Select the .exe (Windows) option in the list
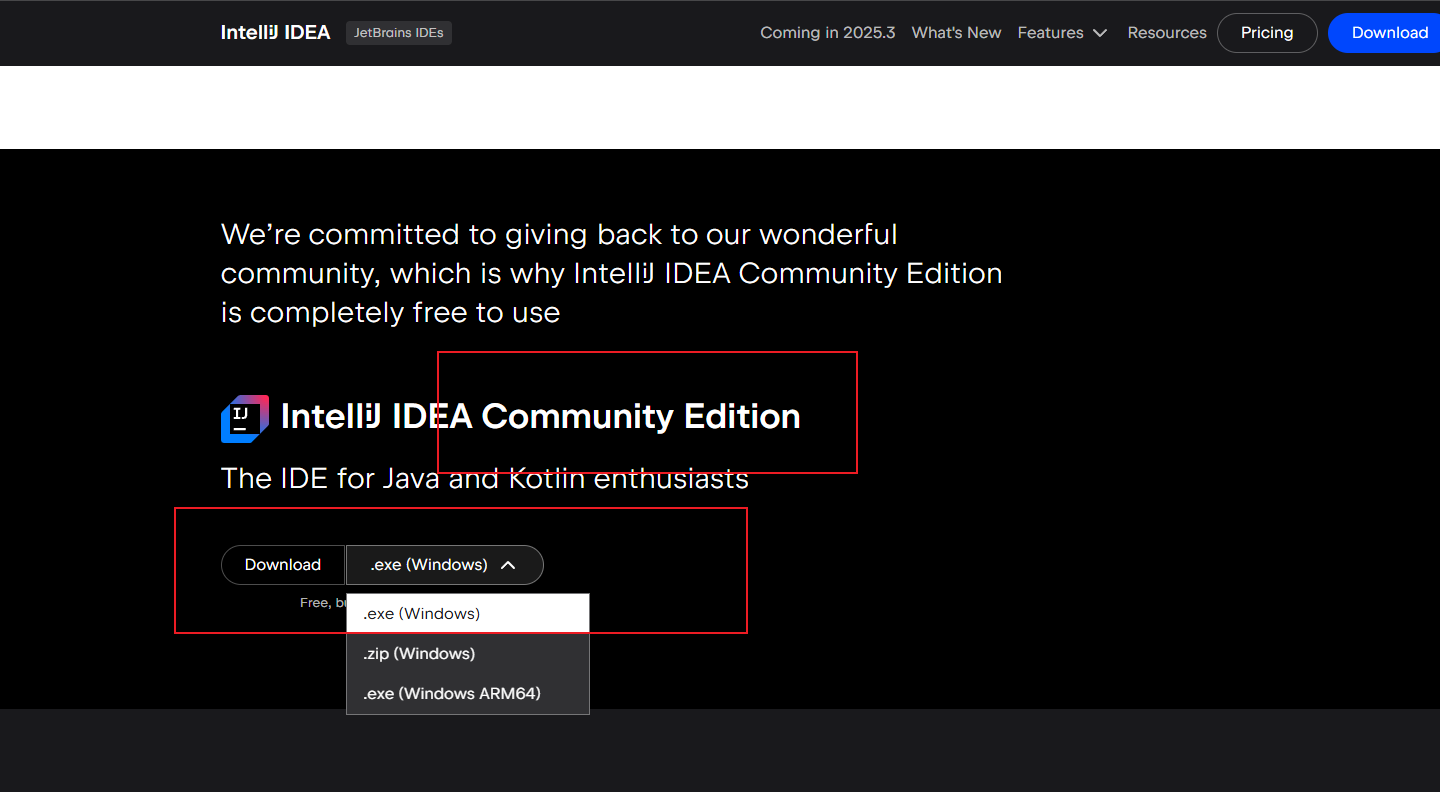Viewport: 1440px width, 792px height. coord(468,613)
